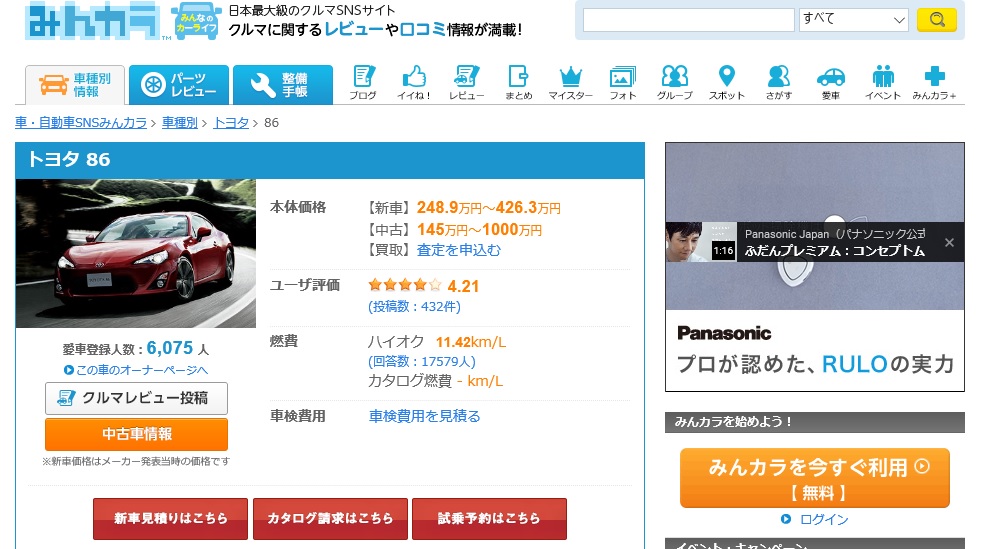
Task: Click the イイね! thumbs-up icon
Action: click(414, 82)
